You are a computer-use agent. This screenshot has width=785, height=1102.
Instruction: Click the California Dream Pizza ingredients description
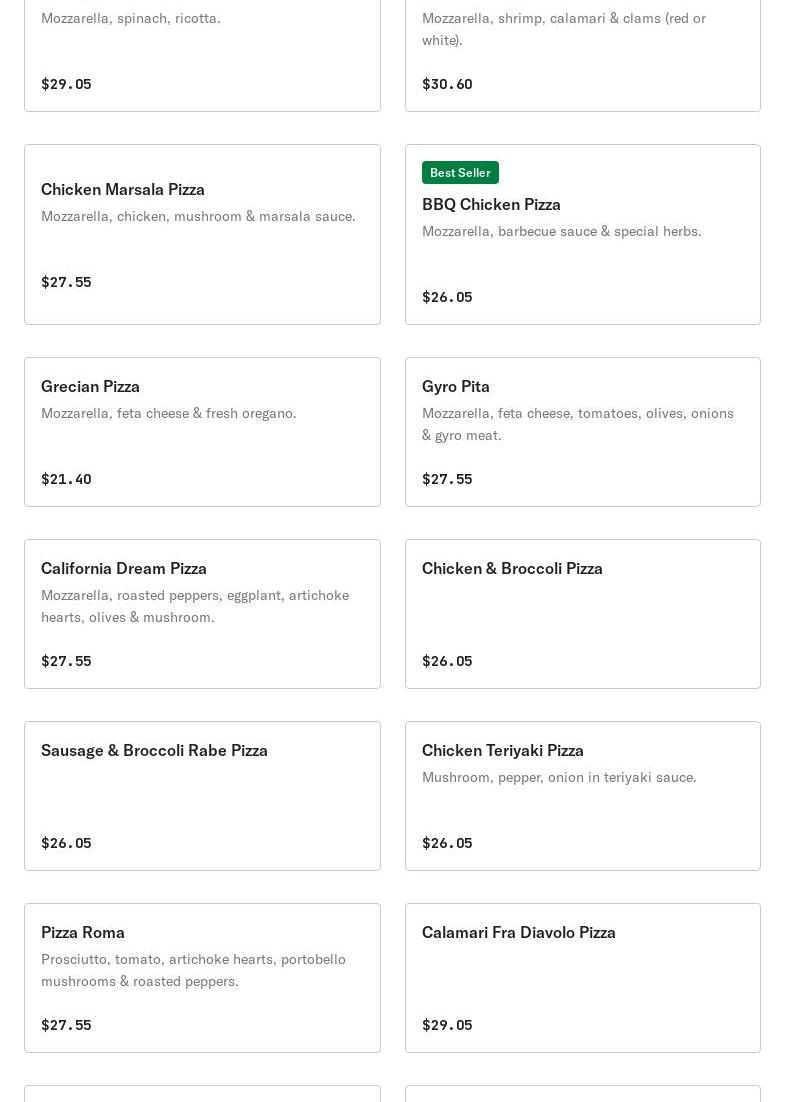point(195,606)
